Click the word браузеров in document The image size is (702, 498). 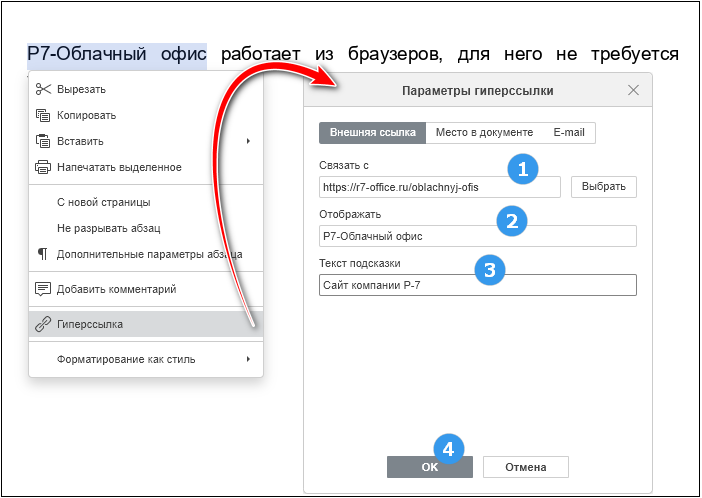pyautogui.click(x=395, y=54)
